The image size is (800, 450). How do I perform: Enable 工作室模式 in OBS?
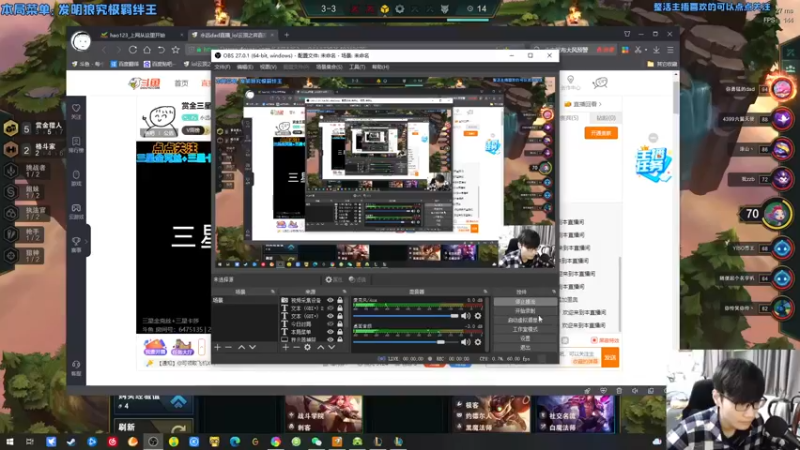pyautogui.click(x=525, y=329)
